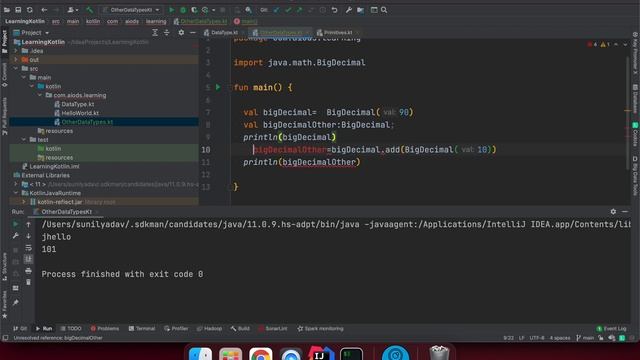Viewport: 640px width, 360px height.
Task: Click the Run panel up-arrow stack trace icon
Action: click(28, 224)
